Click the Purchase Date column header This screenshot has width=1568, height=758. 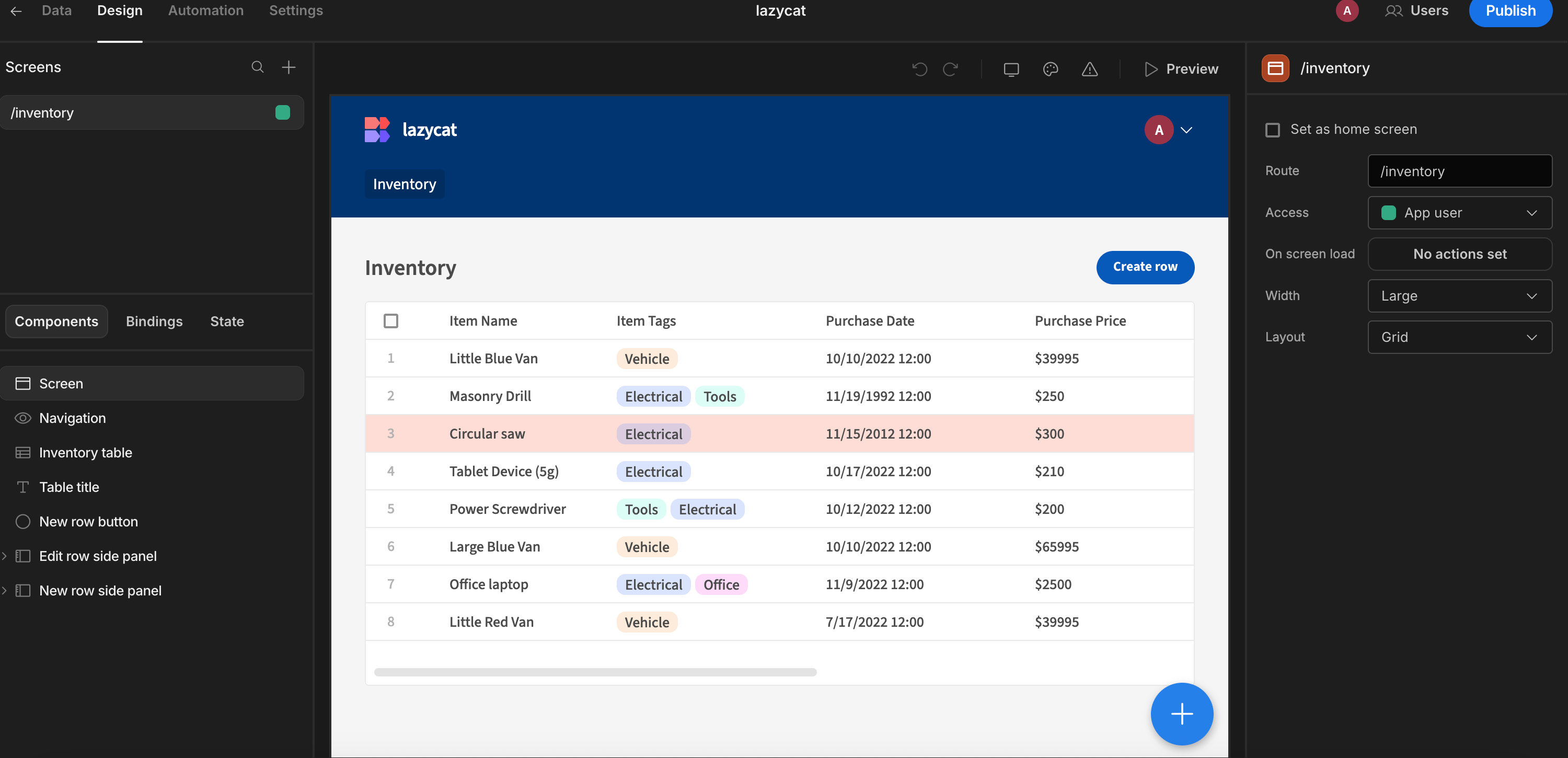point(870,321)
